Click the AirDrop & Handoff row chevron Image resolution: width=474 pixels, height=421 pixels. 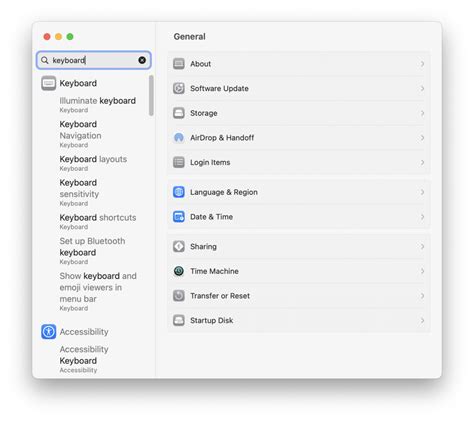[422, 138]
